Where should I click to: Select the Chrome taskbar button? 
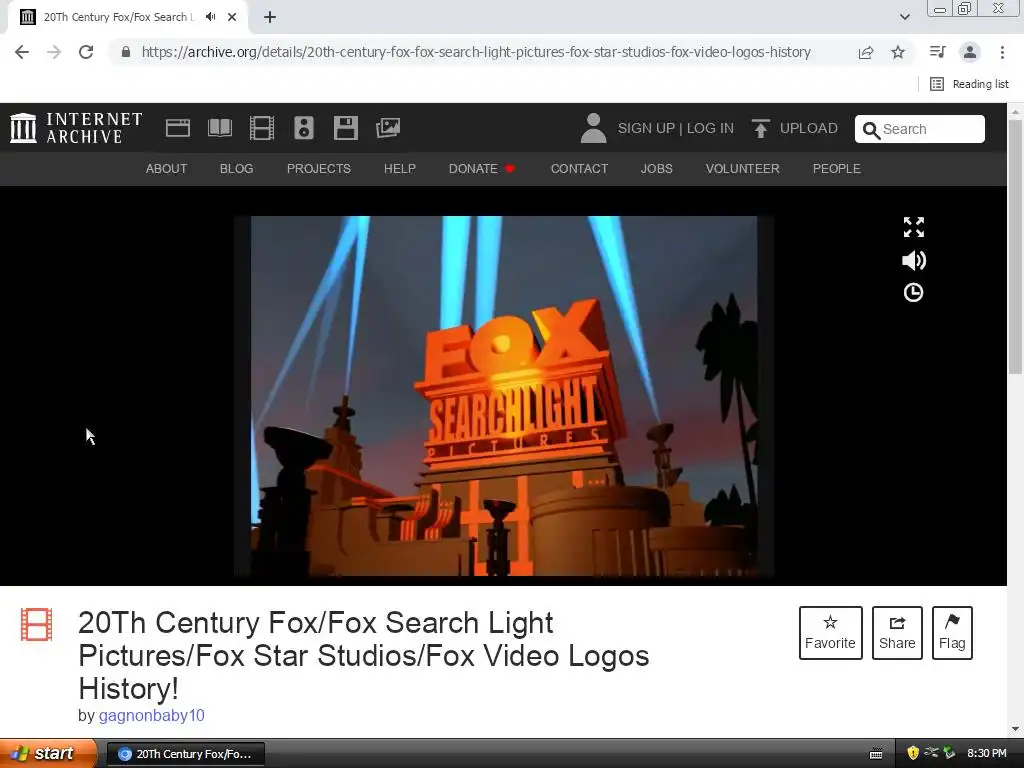pos(185,754)
